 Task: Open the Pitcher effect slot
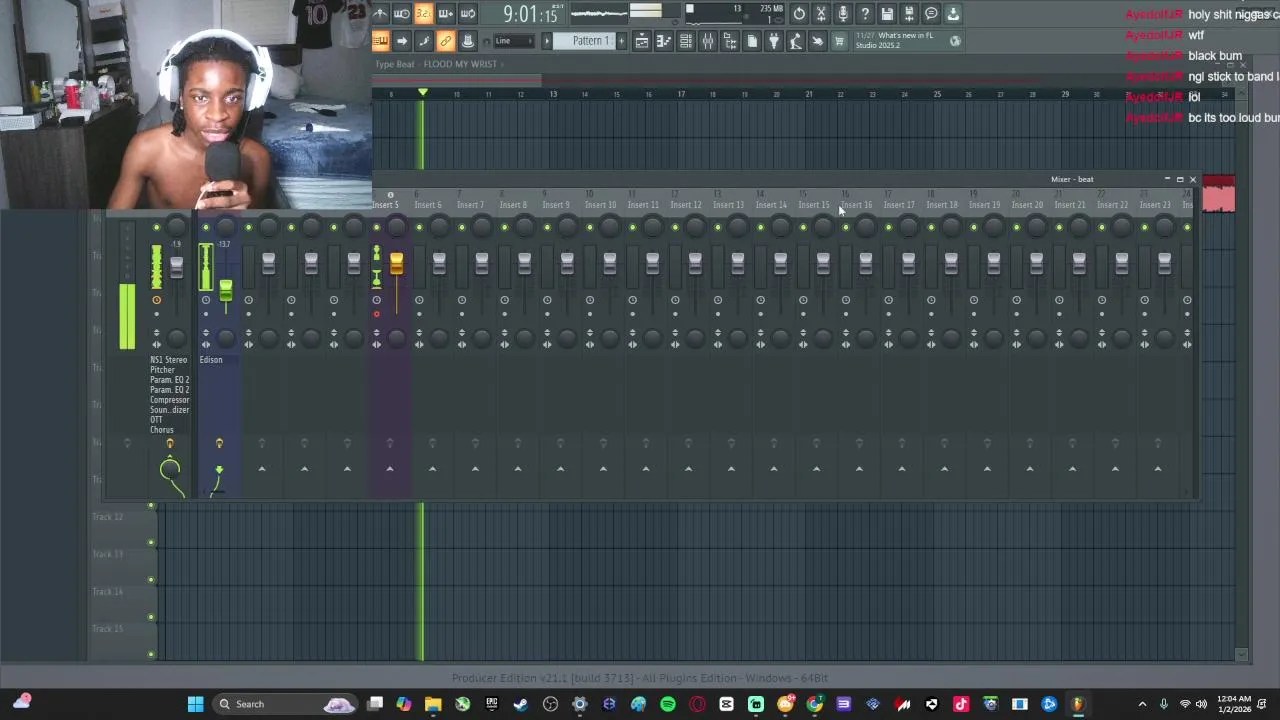click(x=162, y=370)
